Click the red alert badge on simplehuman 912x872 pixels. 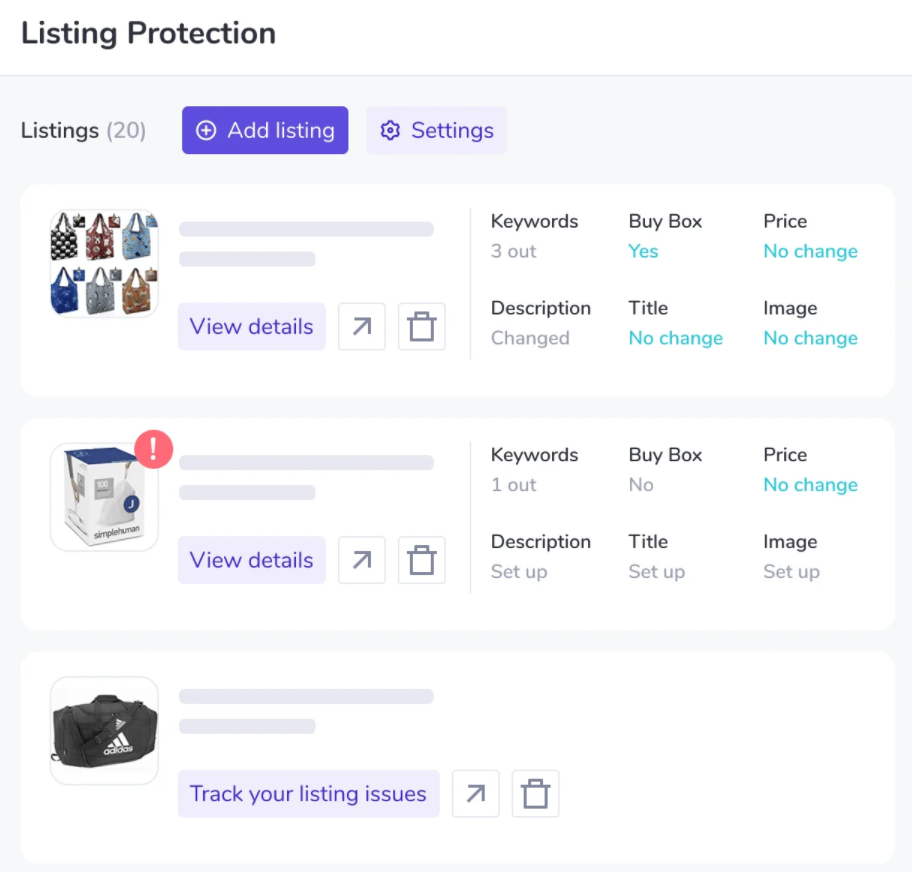pyautogui.click(x=154, y=449)
